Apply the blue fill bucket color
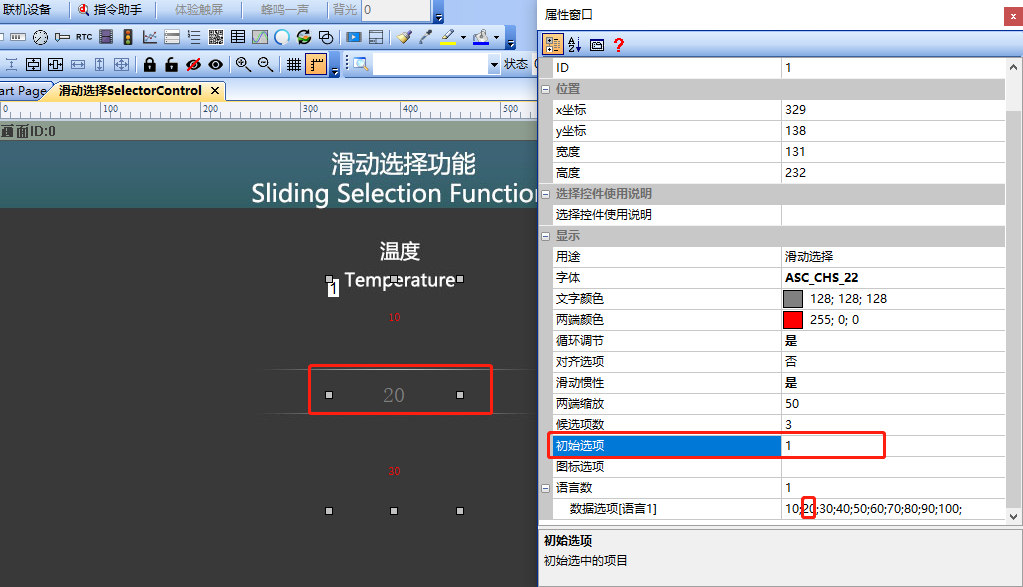1023x587 pixels. [481, 37]
